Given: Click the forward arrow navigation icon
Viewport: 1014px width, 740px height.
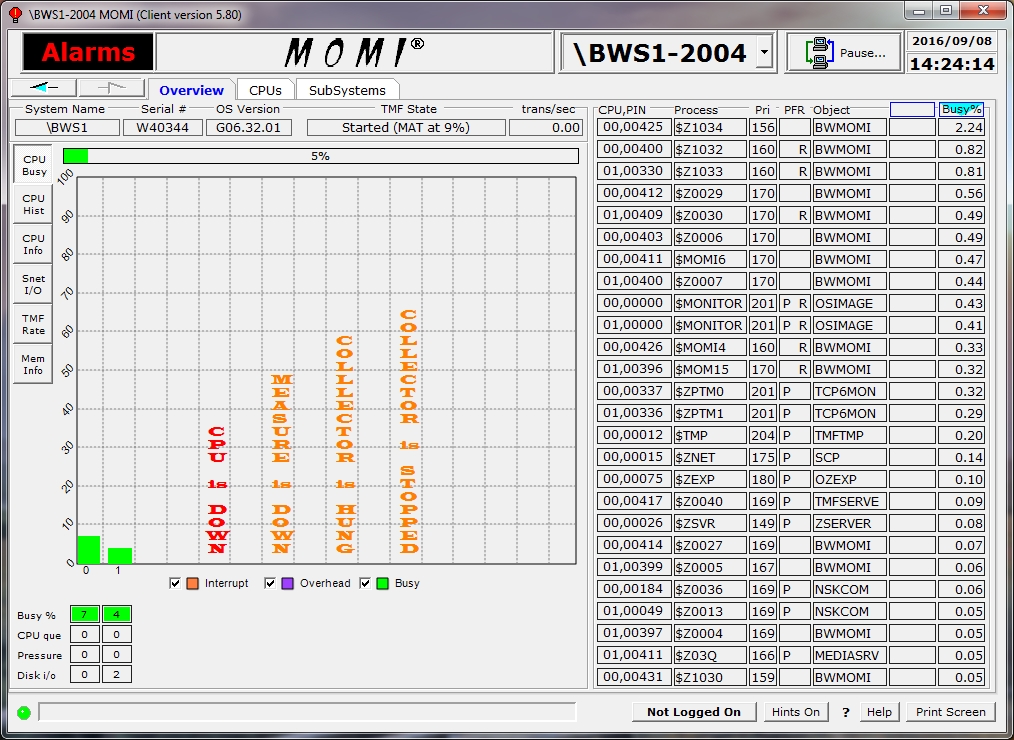Looking at the screenshot, I should point(111,88).
